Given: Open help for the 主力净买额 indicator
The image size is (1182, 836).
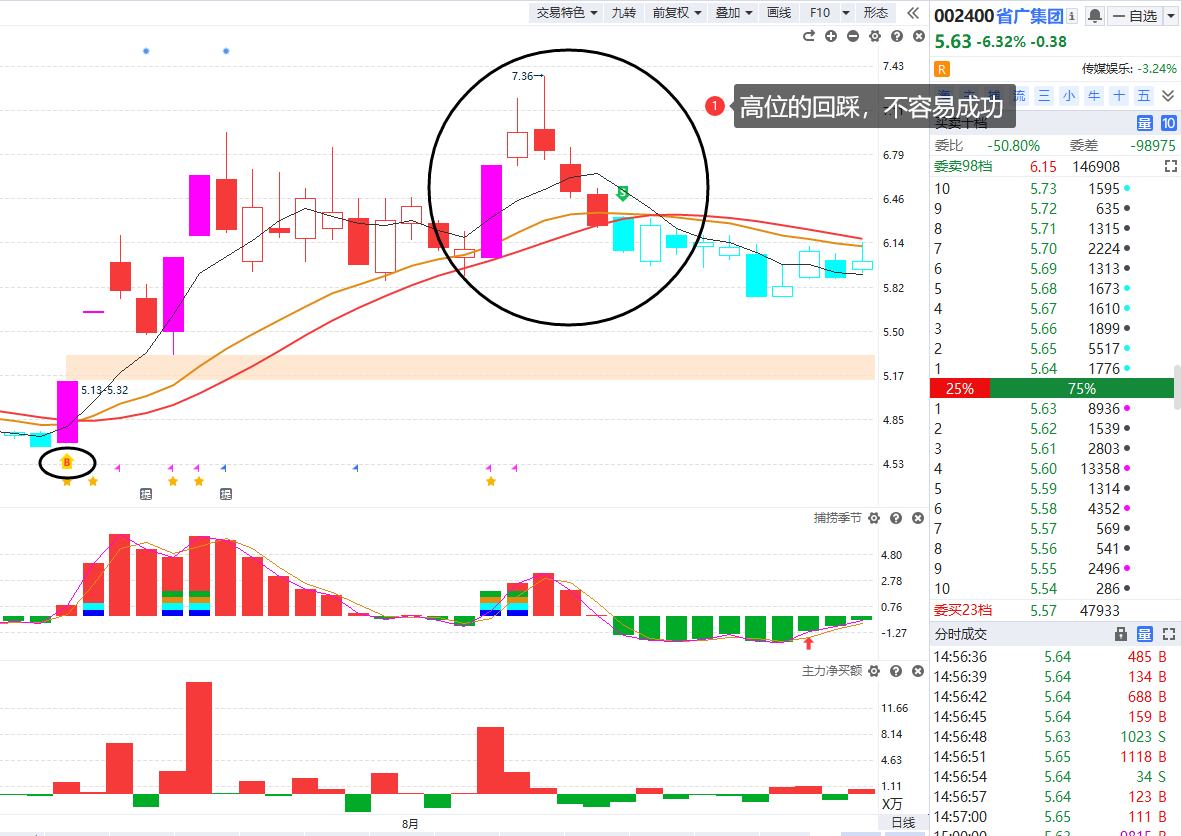Looking at the screenshot, I should click(x=896, y=671).
